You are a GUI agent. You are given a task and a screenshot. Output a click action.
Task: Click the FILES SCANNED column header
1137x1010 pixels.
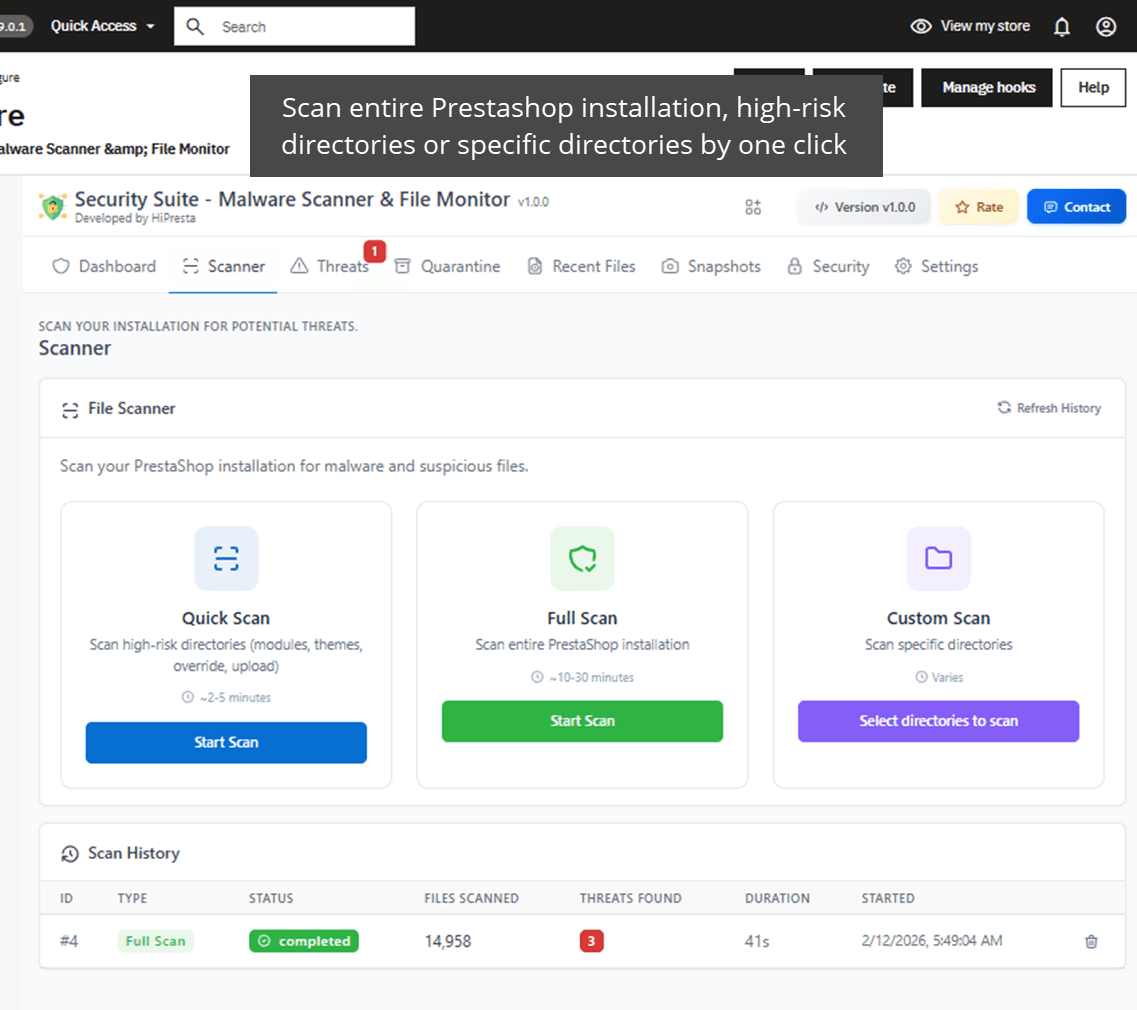coord(471,898)
